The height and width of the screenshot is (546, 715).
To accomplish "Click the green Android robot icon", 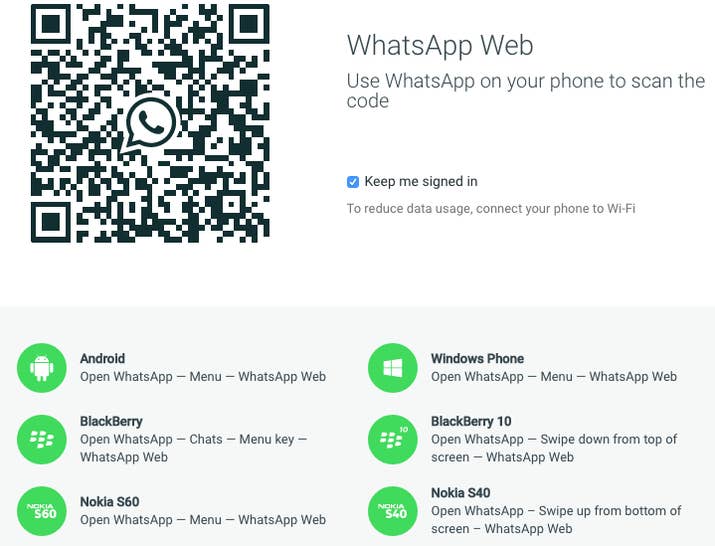I will 41,368.
